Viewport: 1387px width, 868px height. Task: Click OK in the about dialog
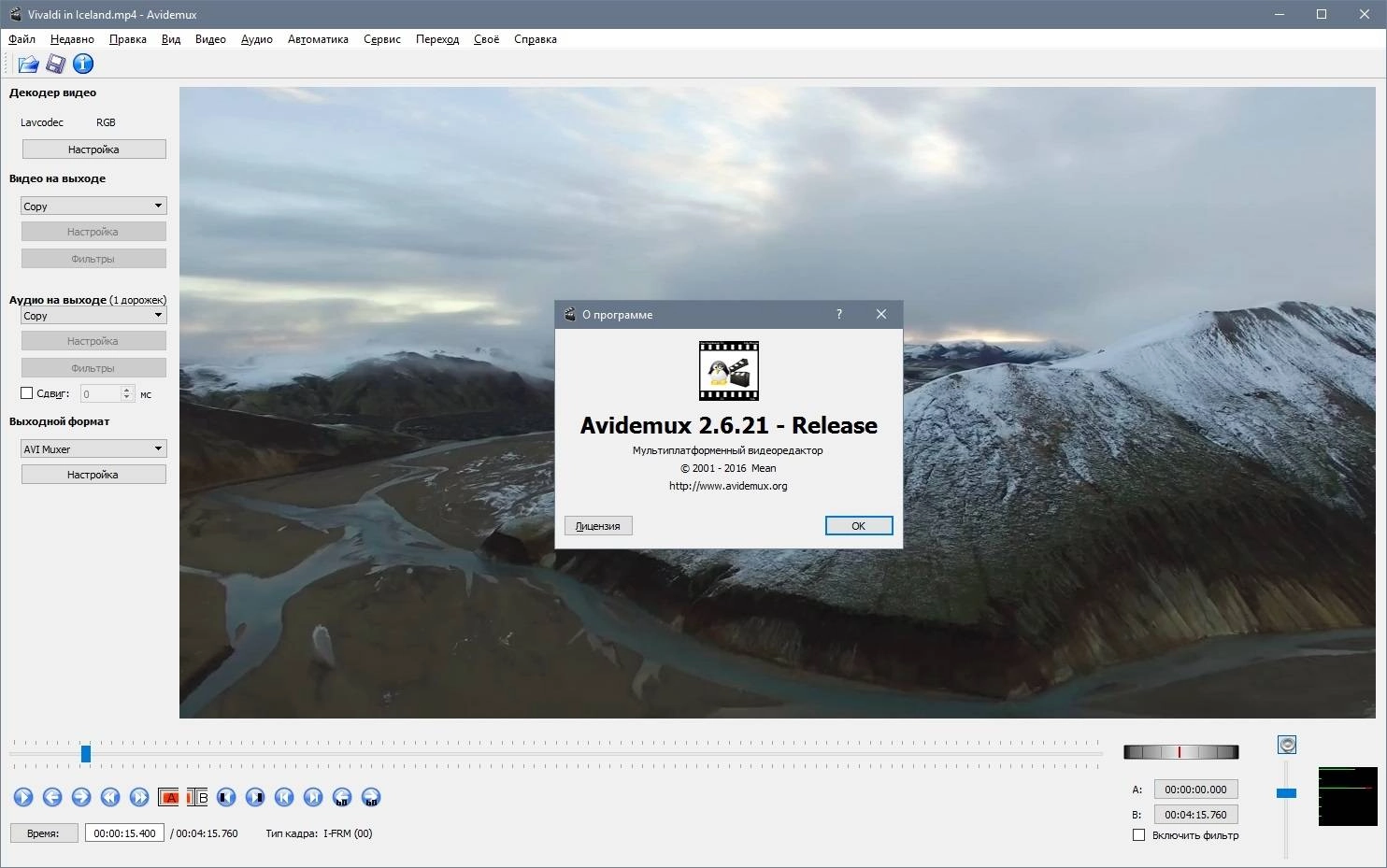tap(859, 526)
